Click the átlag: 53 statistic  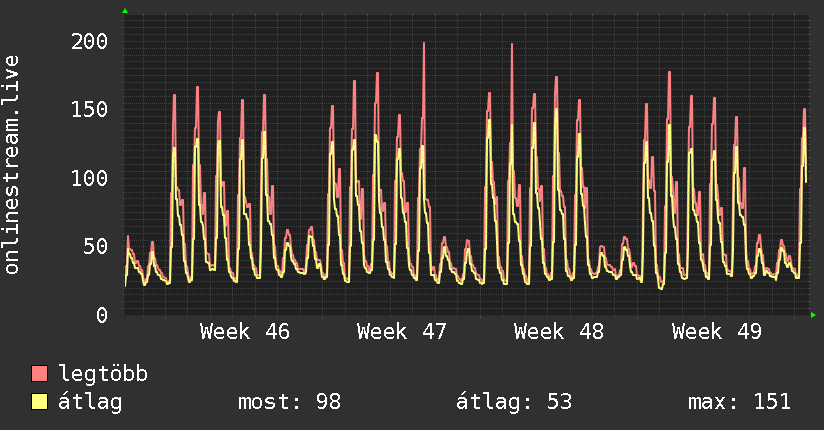[x=513, y=402]
